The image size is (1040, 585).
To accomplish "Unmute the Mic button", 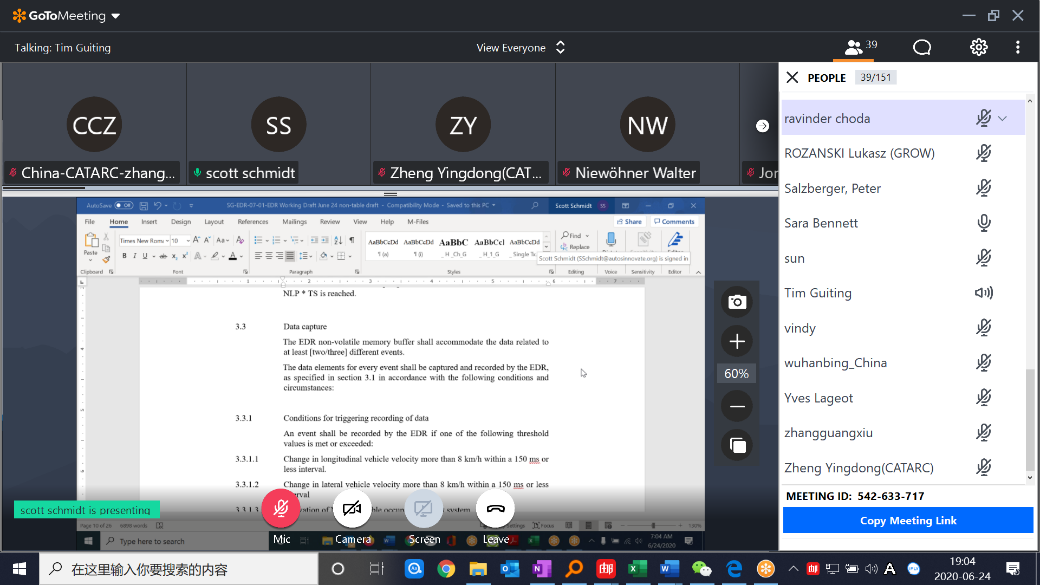I will tap(281, 509).
